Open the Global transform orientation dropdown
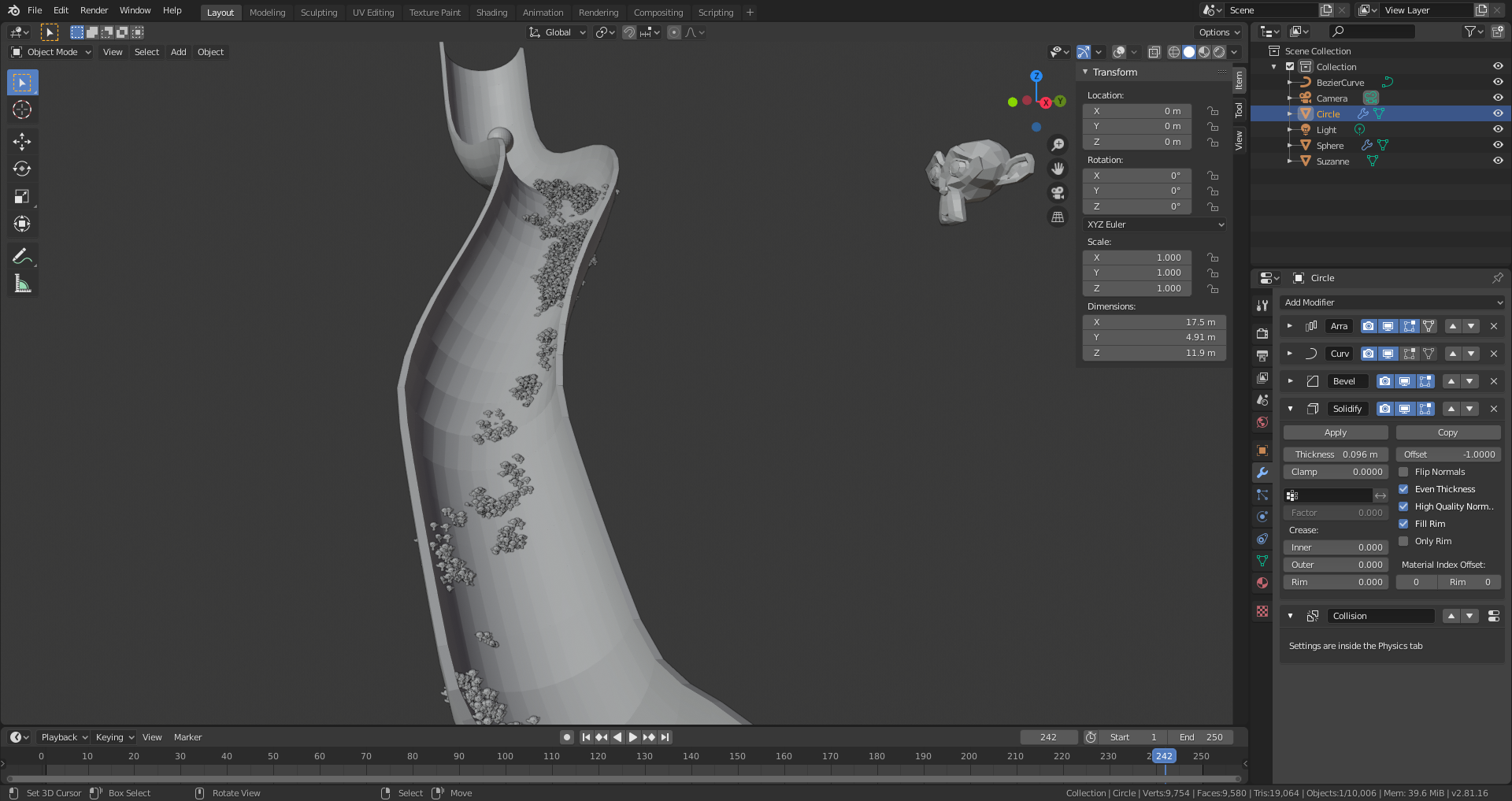1512x801 pixels. (x=558, y=32)
